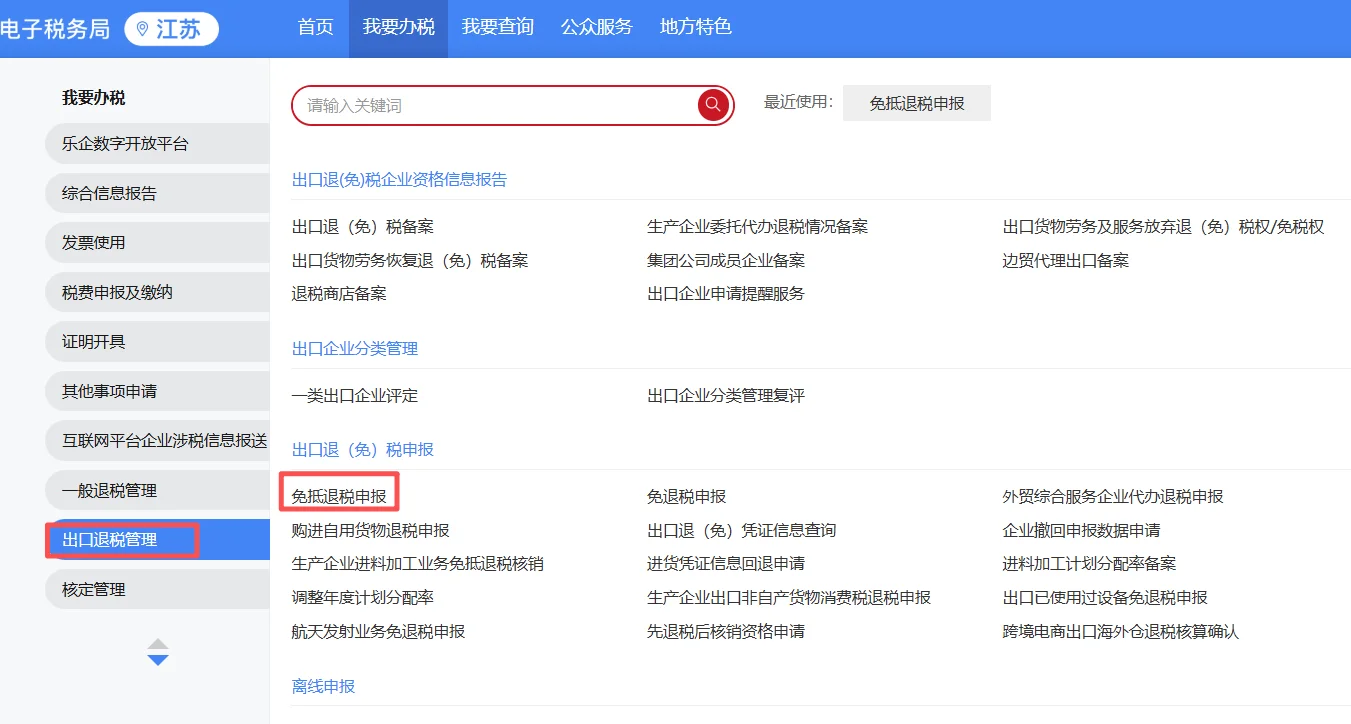Open the 我要查询 menu
This screenshot has height=724, width=1351.
(498, 28)
